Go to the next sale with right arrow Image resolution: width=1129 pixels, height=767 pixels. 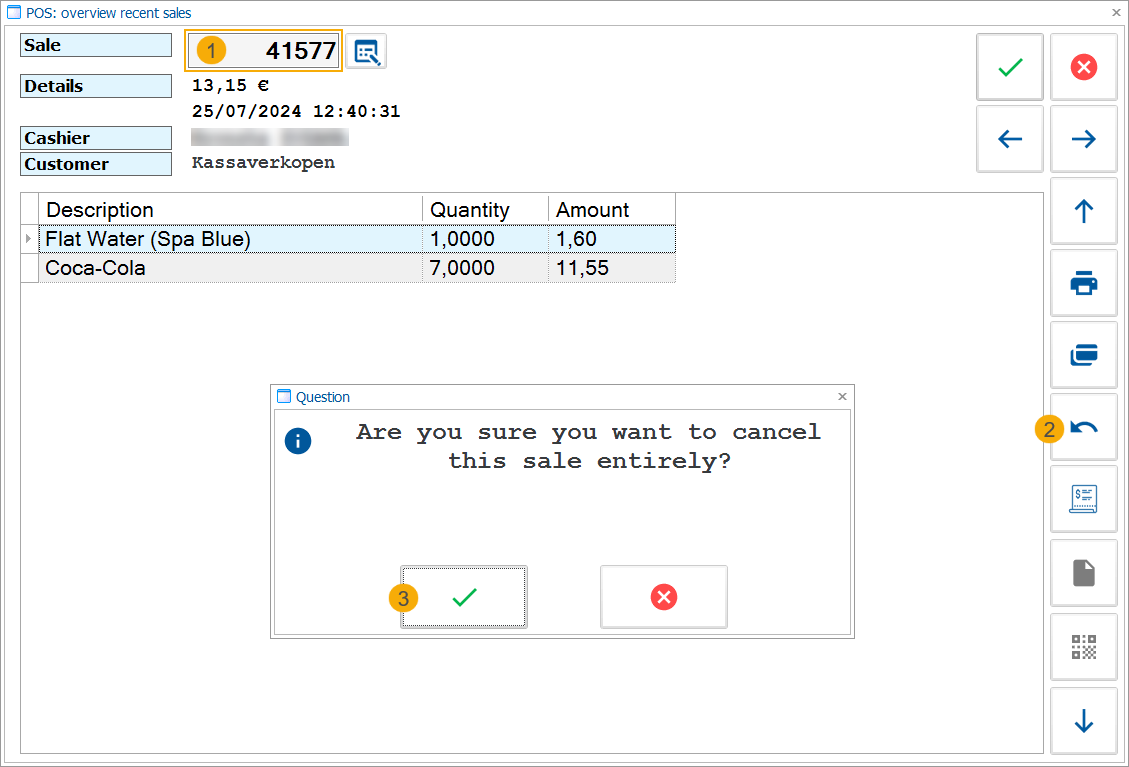click(1083, 139)
